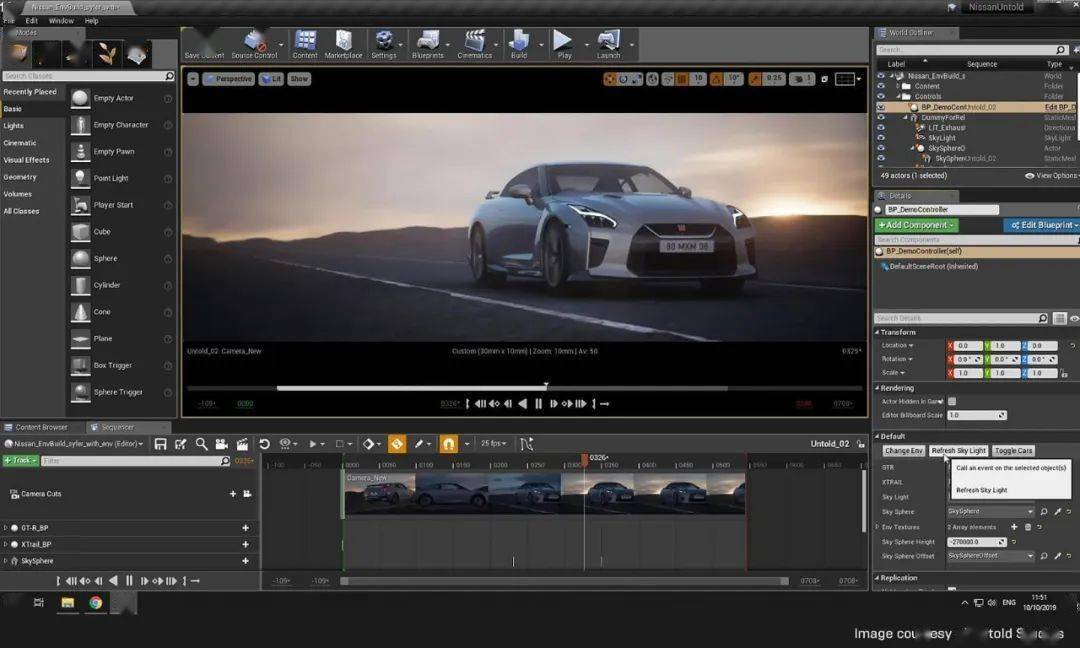
Task: Check the Actor Hidden In Game checkbox
Action: [952, 401]
